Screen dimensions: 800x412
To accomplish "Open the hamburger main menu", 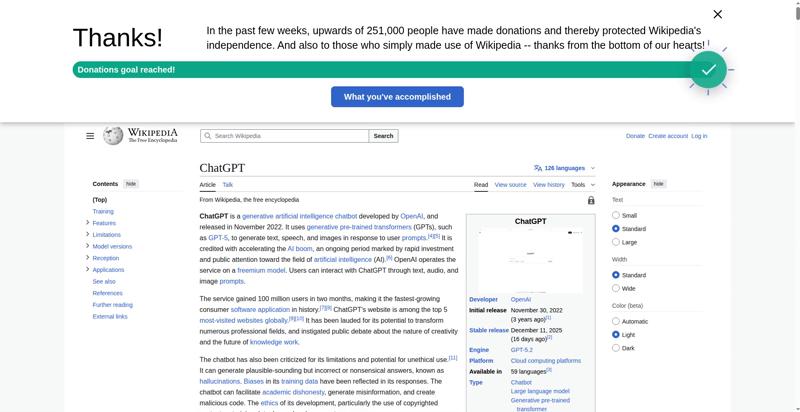I will 90,136.
